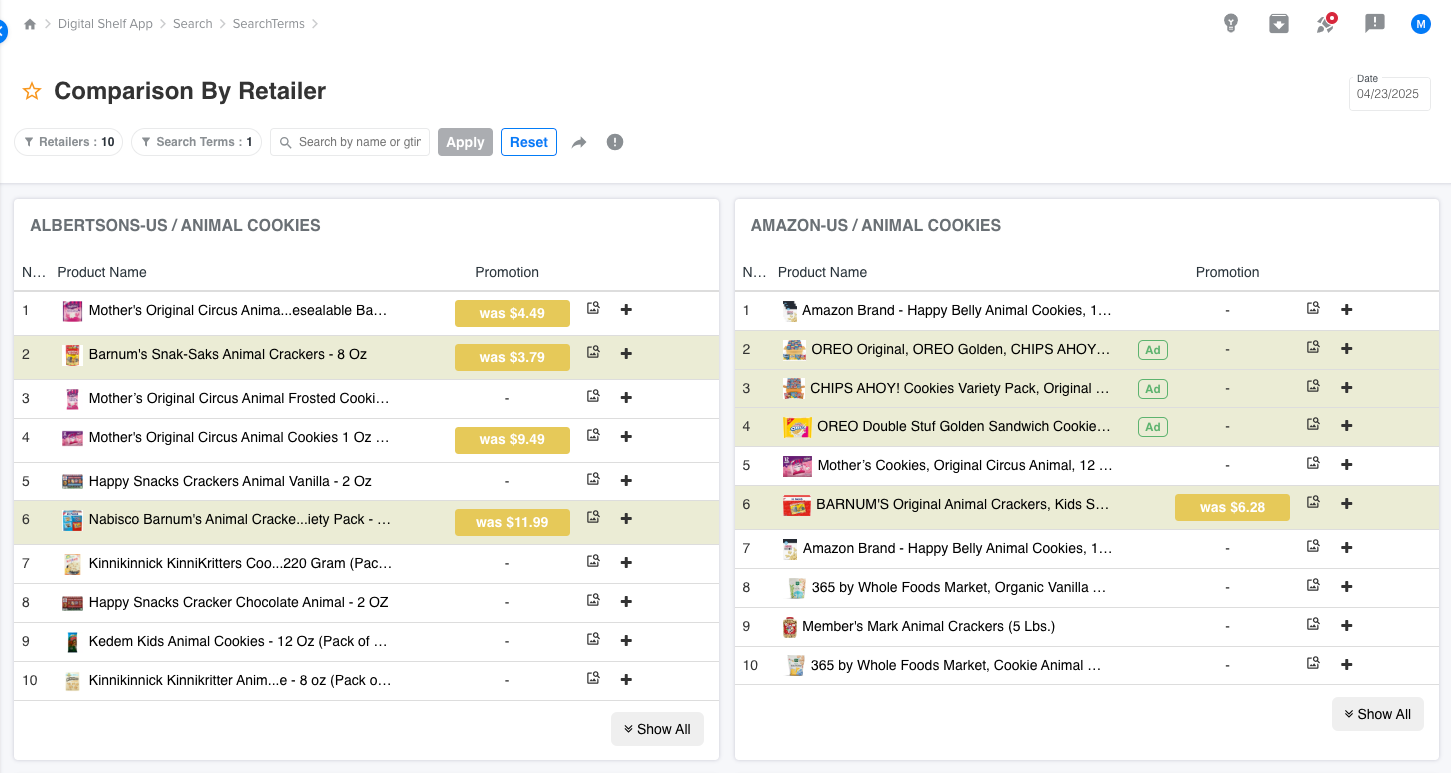Click plus icon for Kinnikinnick Kinnikritter Anim row
Image resolution: width=1451 pixels, height=773 pixels.
click(x=626, y=680)
